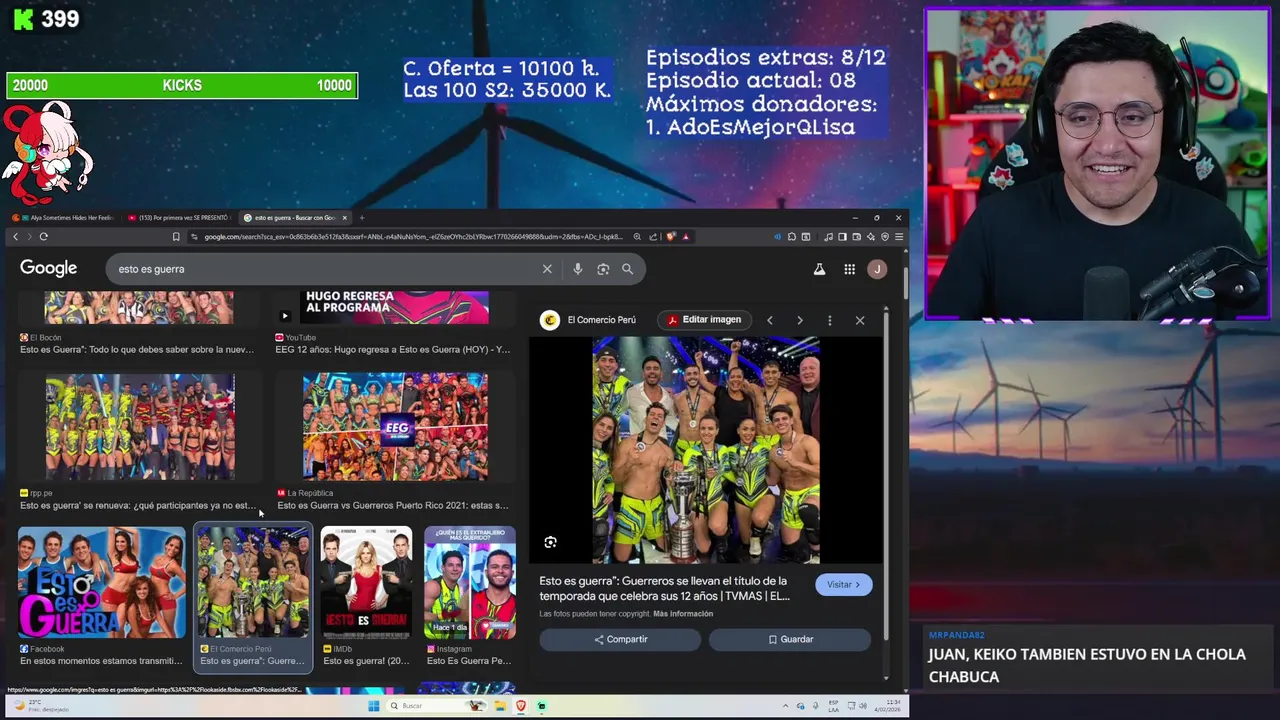Open the Más información copyright link
Viewport: 1280px width, 720px height.
(x=683, y=614)
